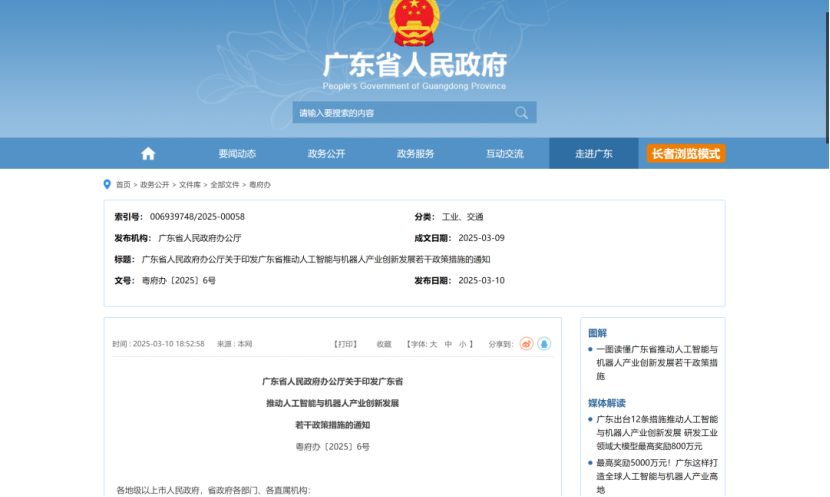Click the home icon in navigation bar

[x=148, y=153]
